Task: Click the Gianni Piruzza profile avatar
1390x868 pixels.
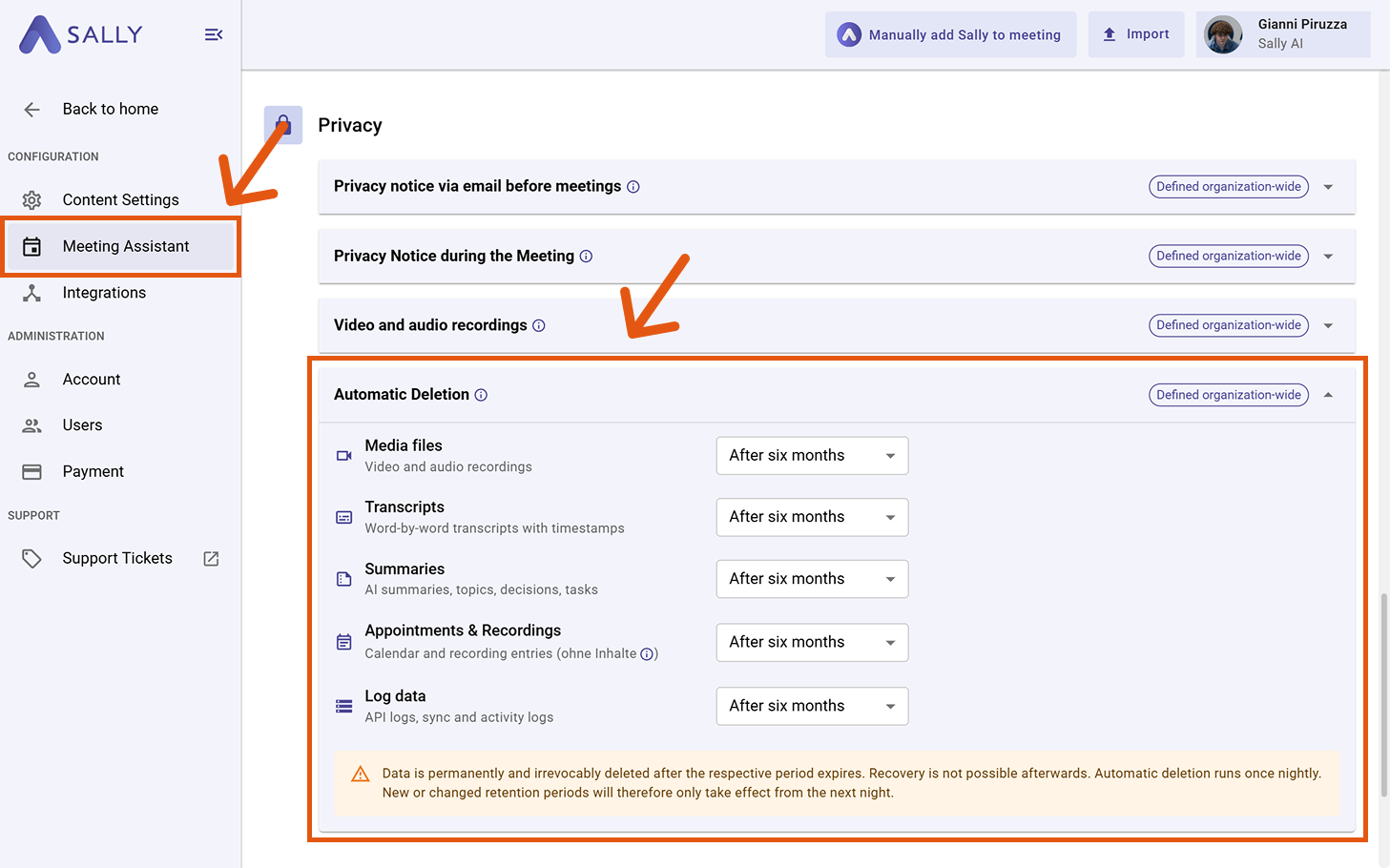Action: click(x=1222, y=34)
